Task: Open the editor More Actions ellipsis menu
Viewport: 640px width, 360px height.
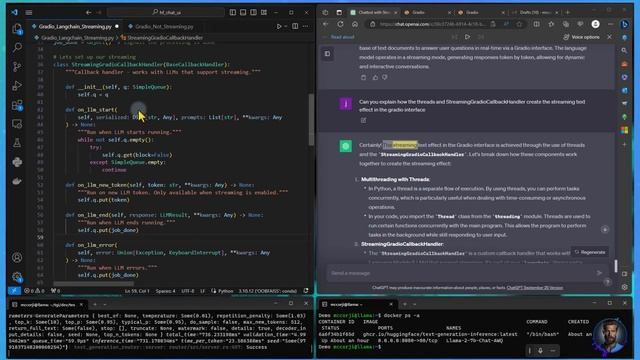Action: [306, 27]
